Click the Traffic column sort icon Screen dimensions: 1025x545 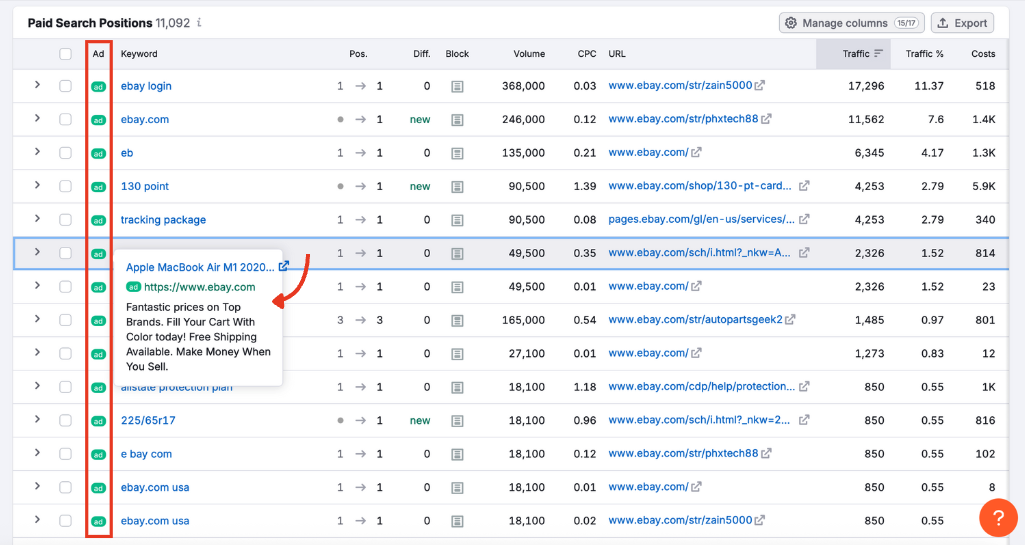(878, 54)
